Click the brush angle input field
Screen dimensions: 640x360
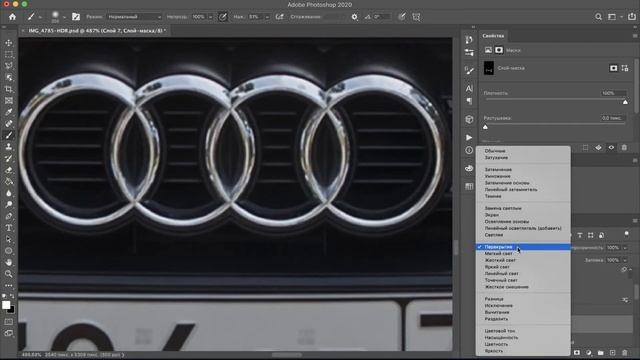tap(381, 17)
